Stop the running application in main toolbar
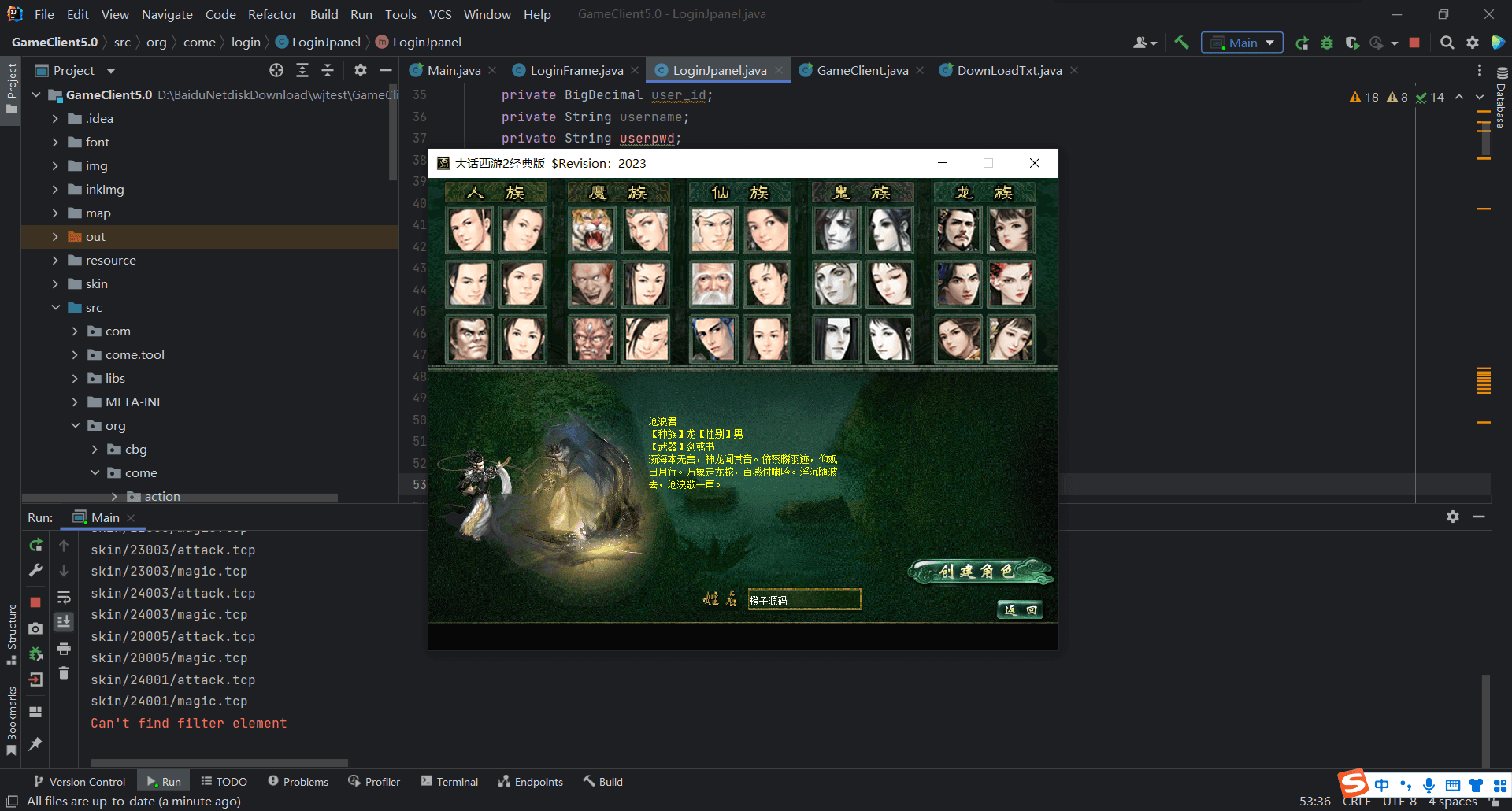The width and height of the screenshot is (1512, 811). 1414,43
